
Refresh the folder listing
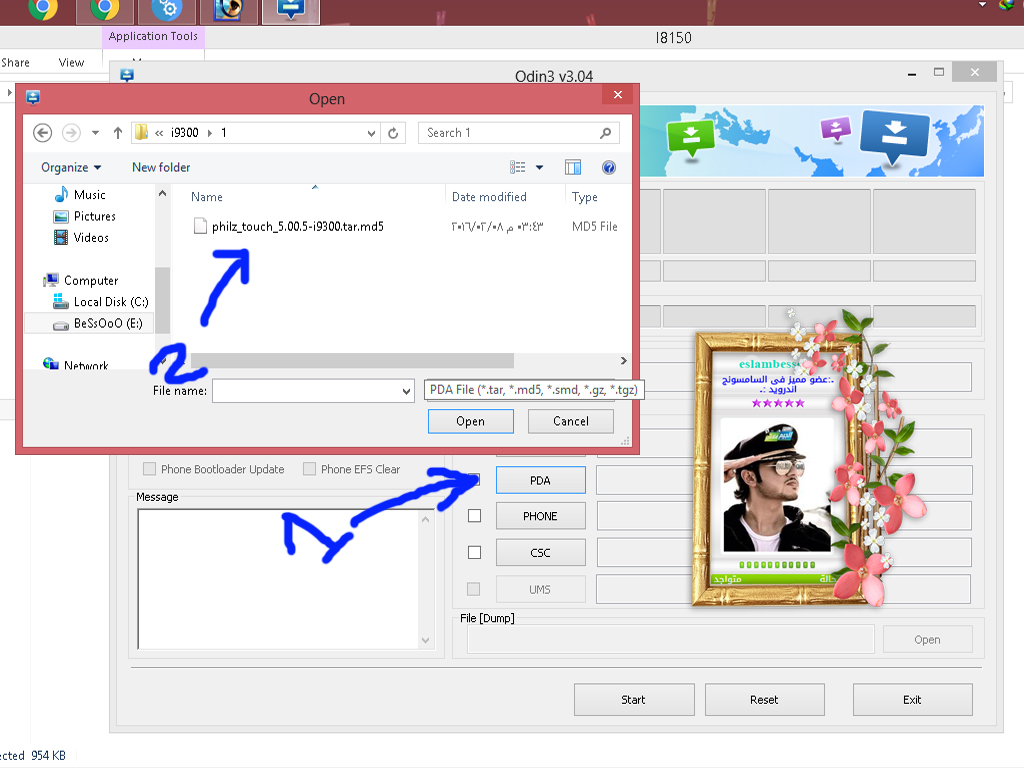[393, 133]
